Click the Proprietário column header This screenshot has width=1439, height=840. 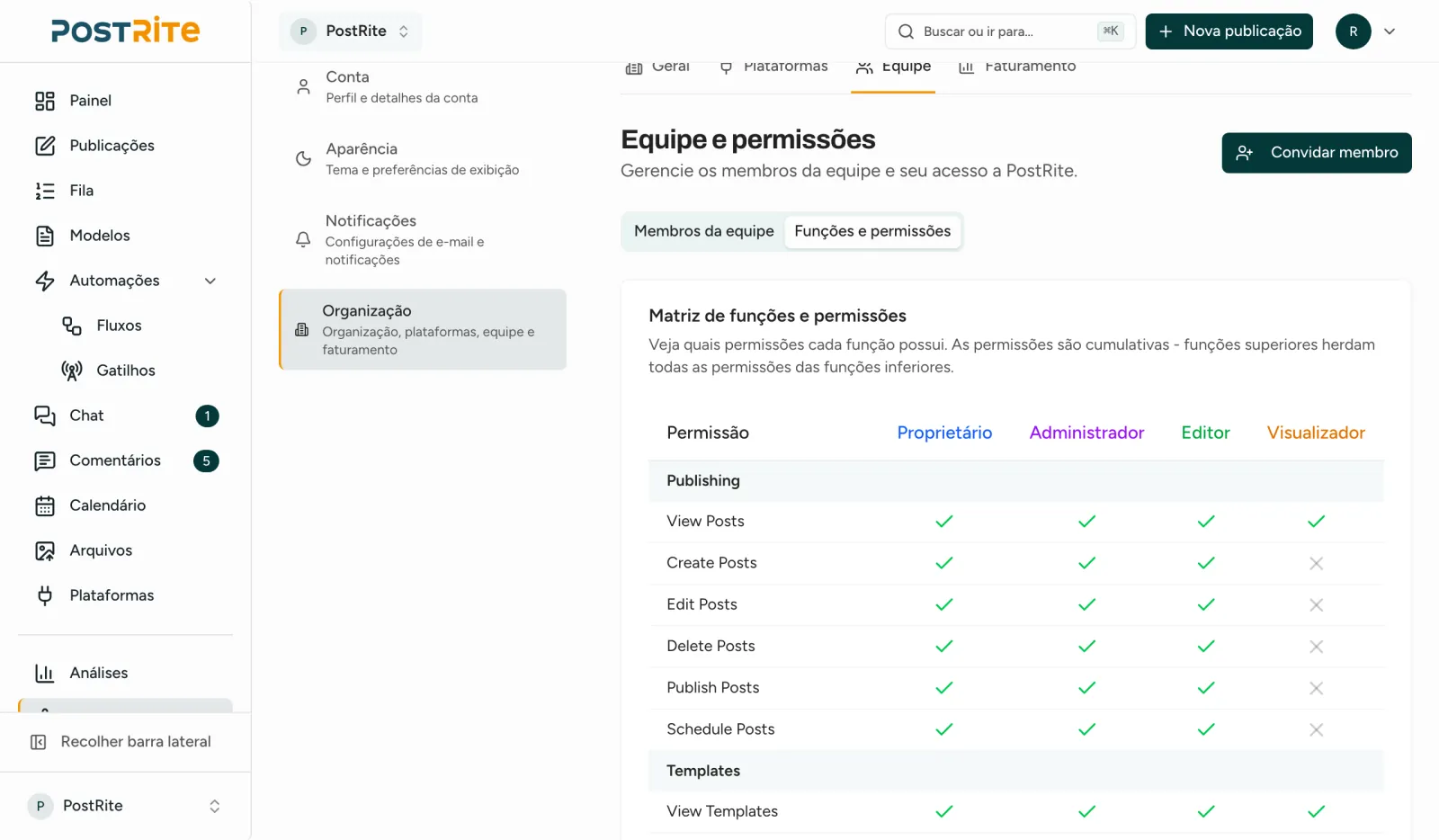pos(944,433)
